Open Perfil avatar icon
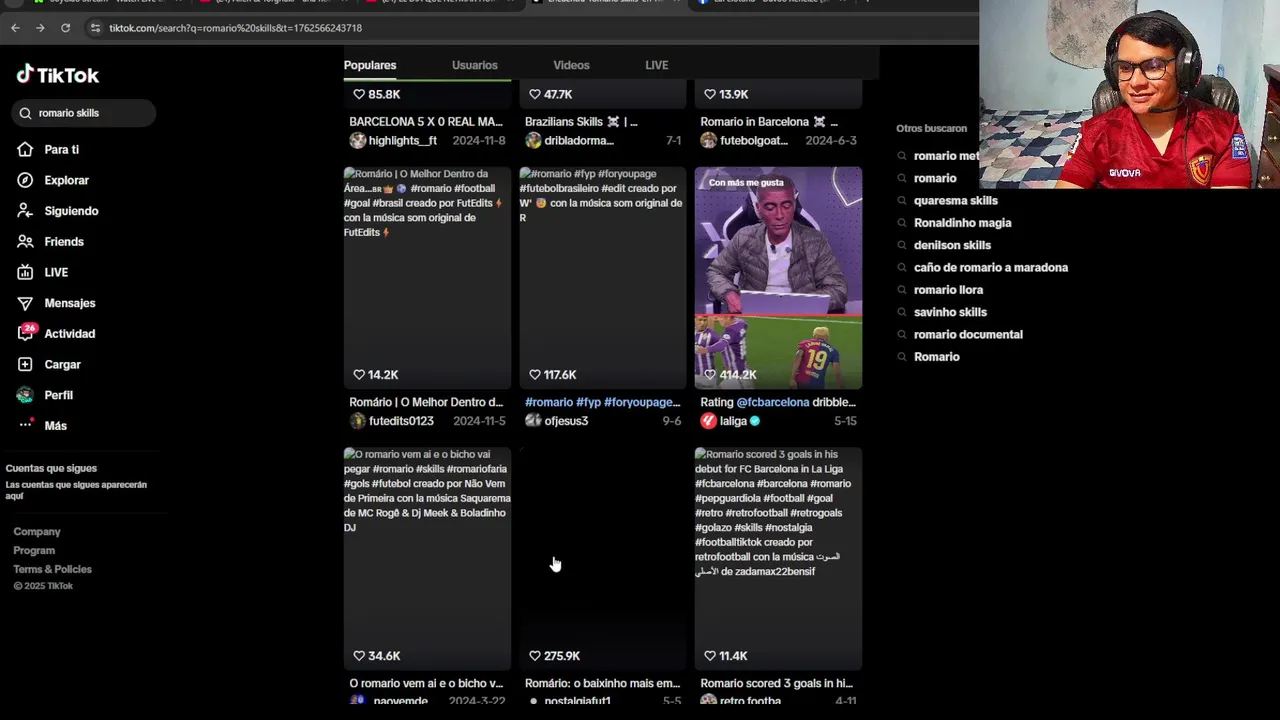Screen dimensions: 1280x720 coord(25,395)
